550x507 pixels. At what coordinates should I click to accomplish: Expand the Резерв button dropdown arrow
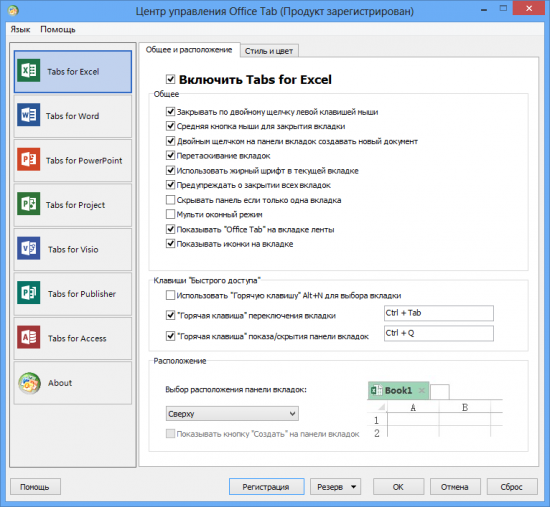(354, 487)
